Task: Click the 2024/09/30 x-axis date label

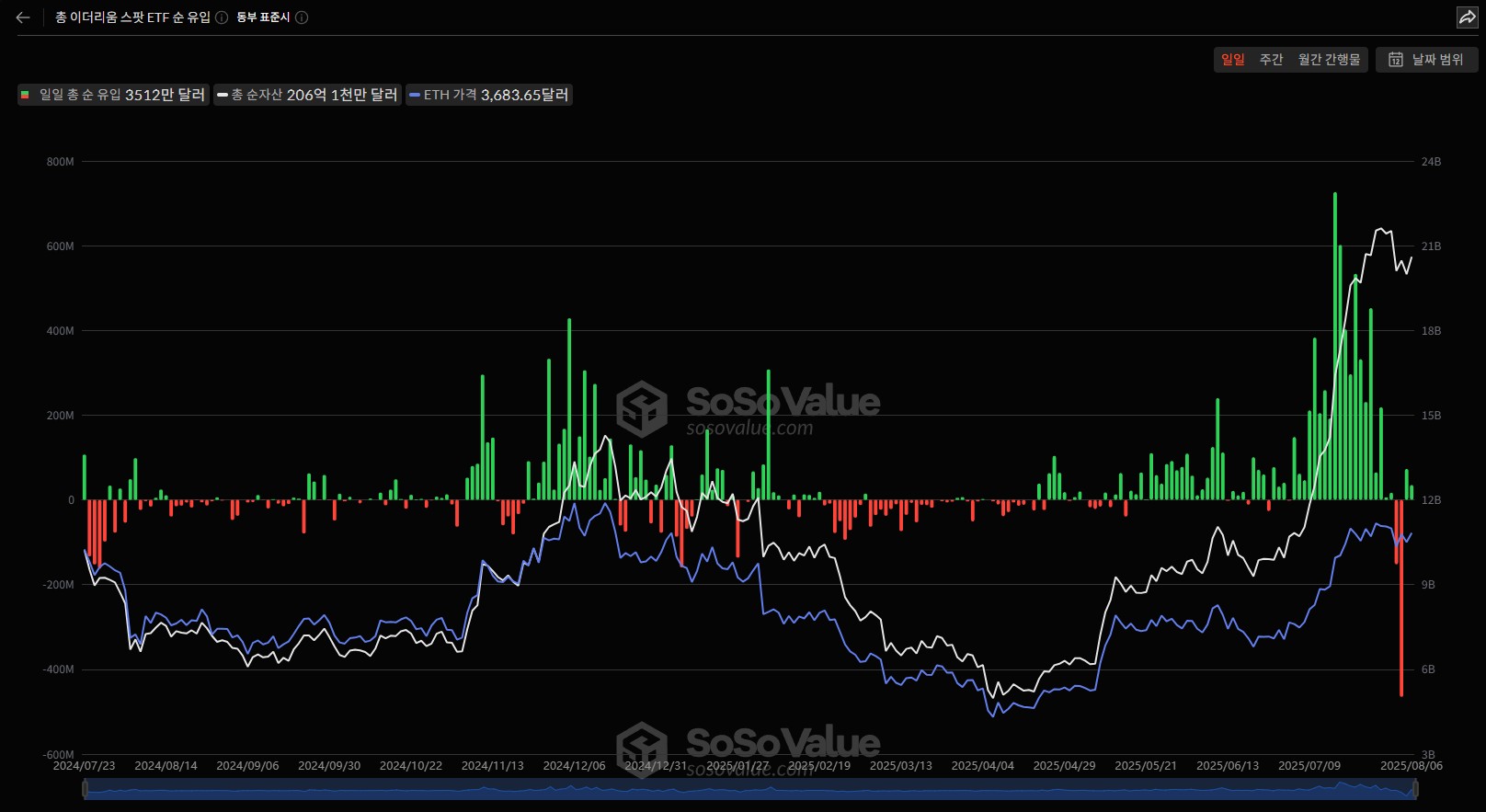Action: pyautogui.click(x=329, y=766)
